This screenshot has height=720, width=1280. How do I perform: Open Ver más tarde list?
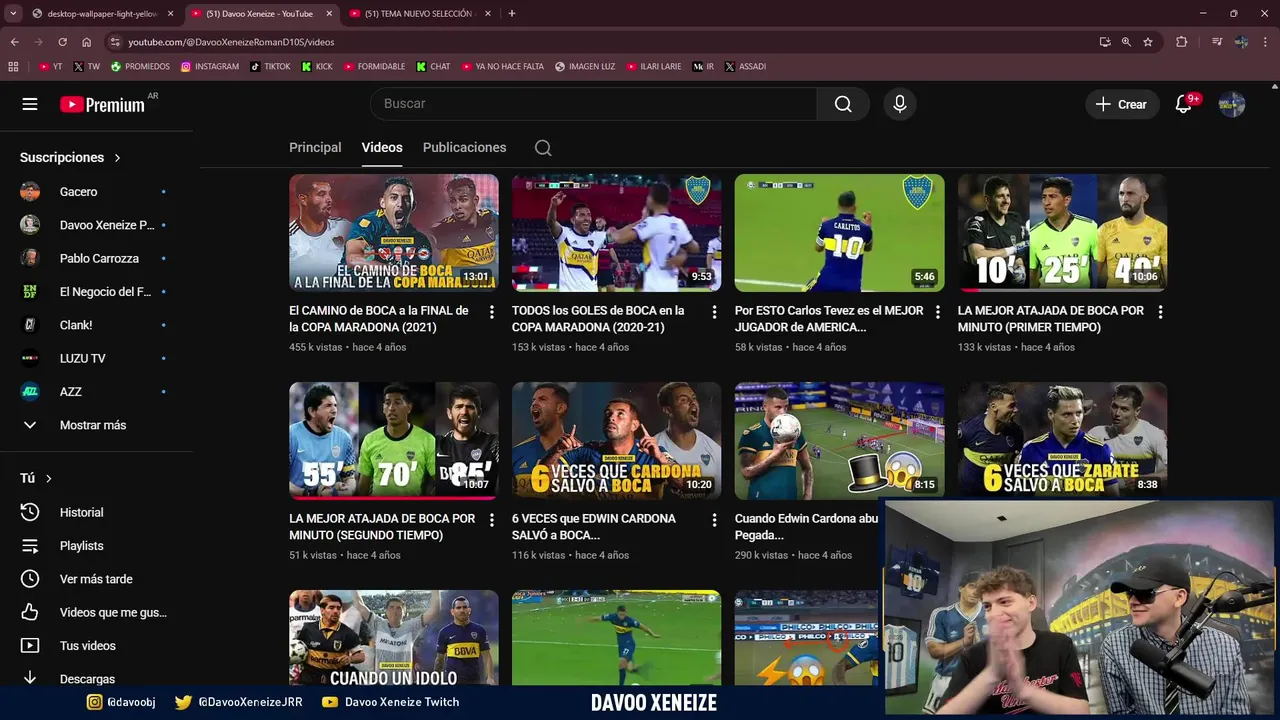97,579
